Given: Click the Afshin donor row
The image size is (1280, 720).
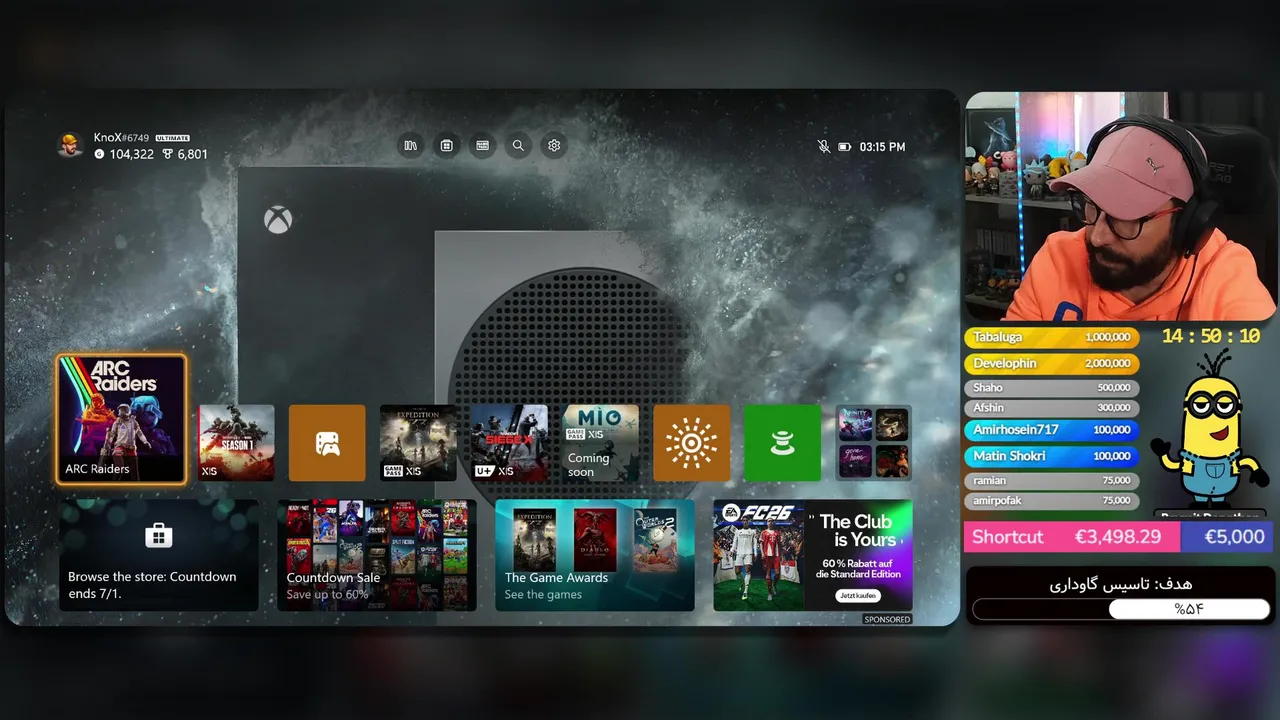Looking at the screenshot, I should (x=1052, y=408).
